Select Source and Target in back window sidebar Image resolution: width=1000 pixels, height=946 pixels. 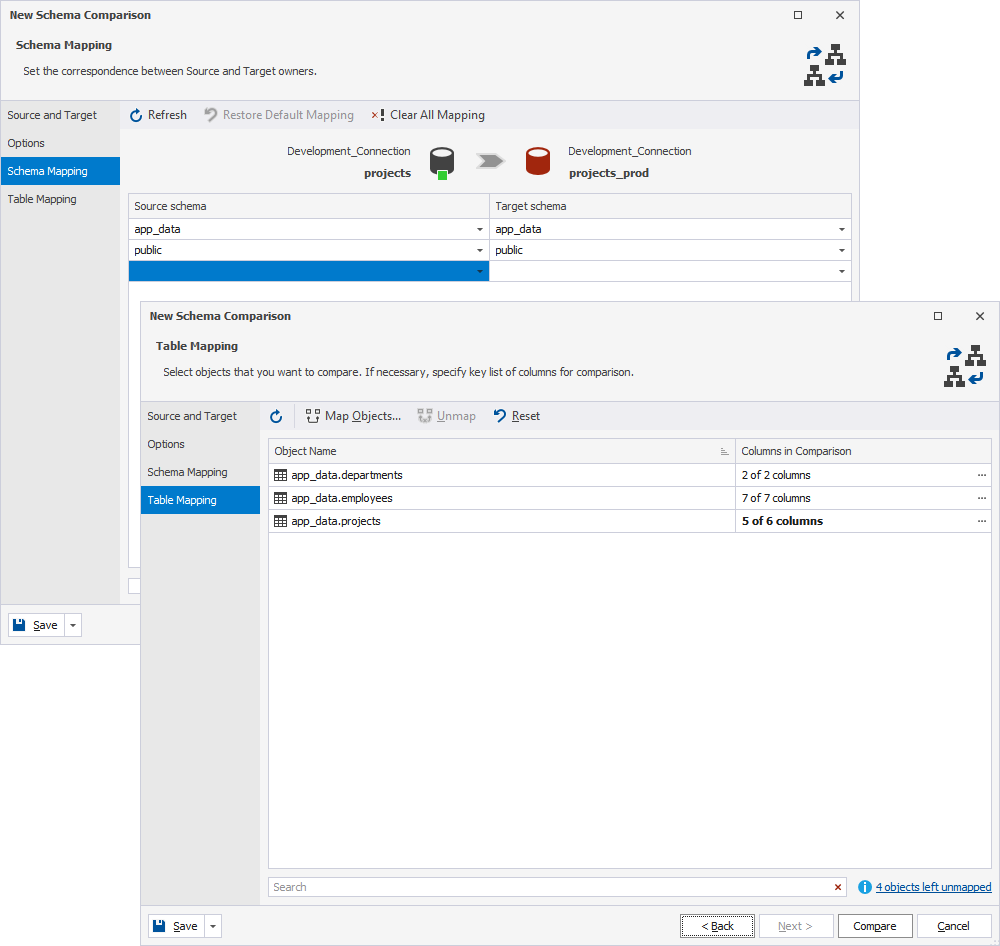[x=60, y=115]
